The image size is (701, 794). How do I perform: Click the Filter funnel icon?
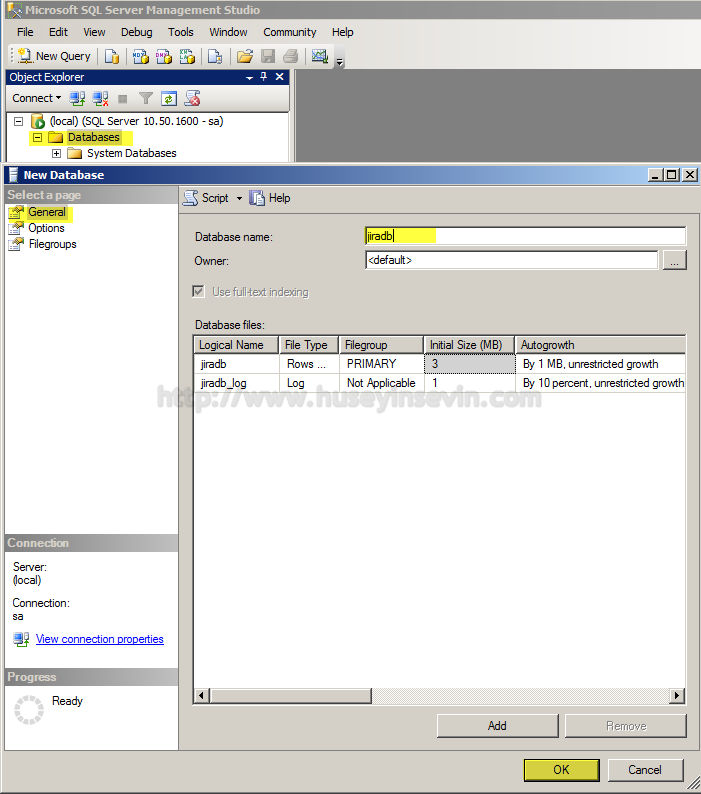click(146, 98)
